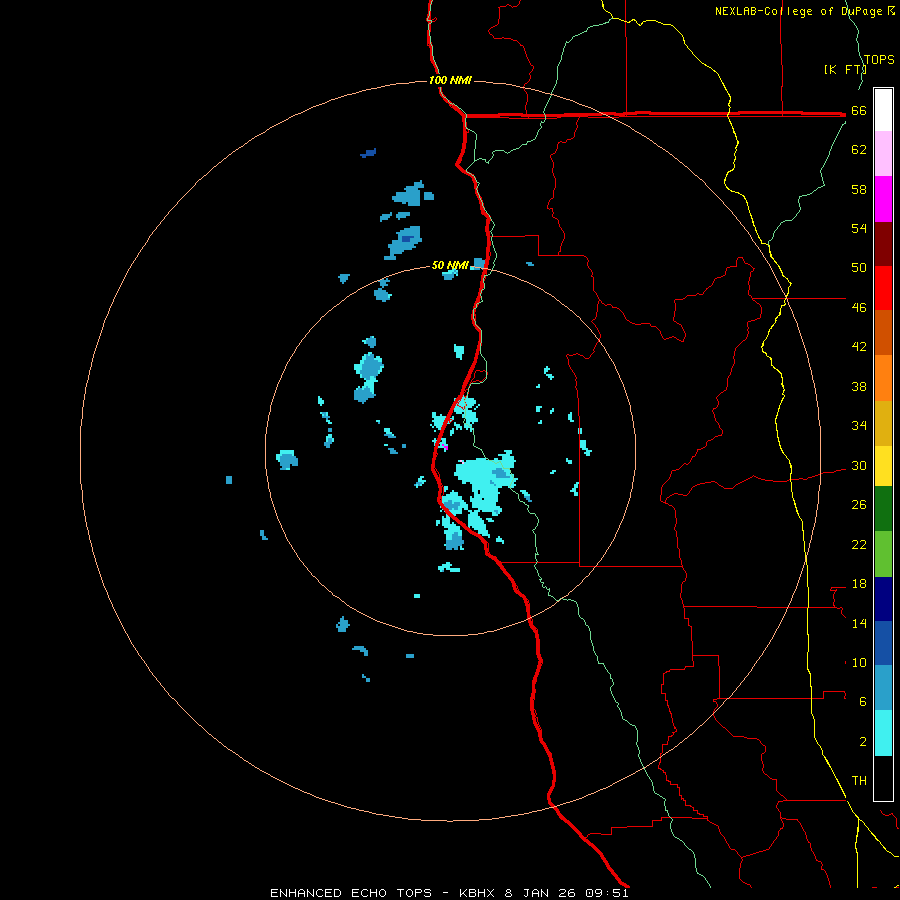Click the light blue 10 kft legend swatch
Image resolution: width=900 pixels, height=900 pixels.
pos(883,688)
